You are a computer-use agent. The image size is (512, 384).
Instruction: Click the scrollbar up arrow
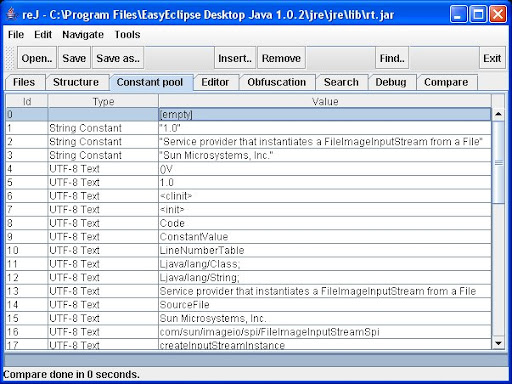tap(498, 114)
